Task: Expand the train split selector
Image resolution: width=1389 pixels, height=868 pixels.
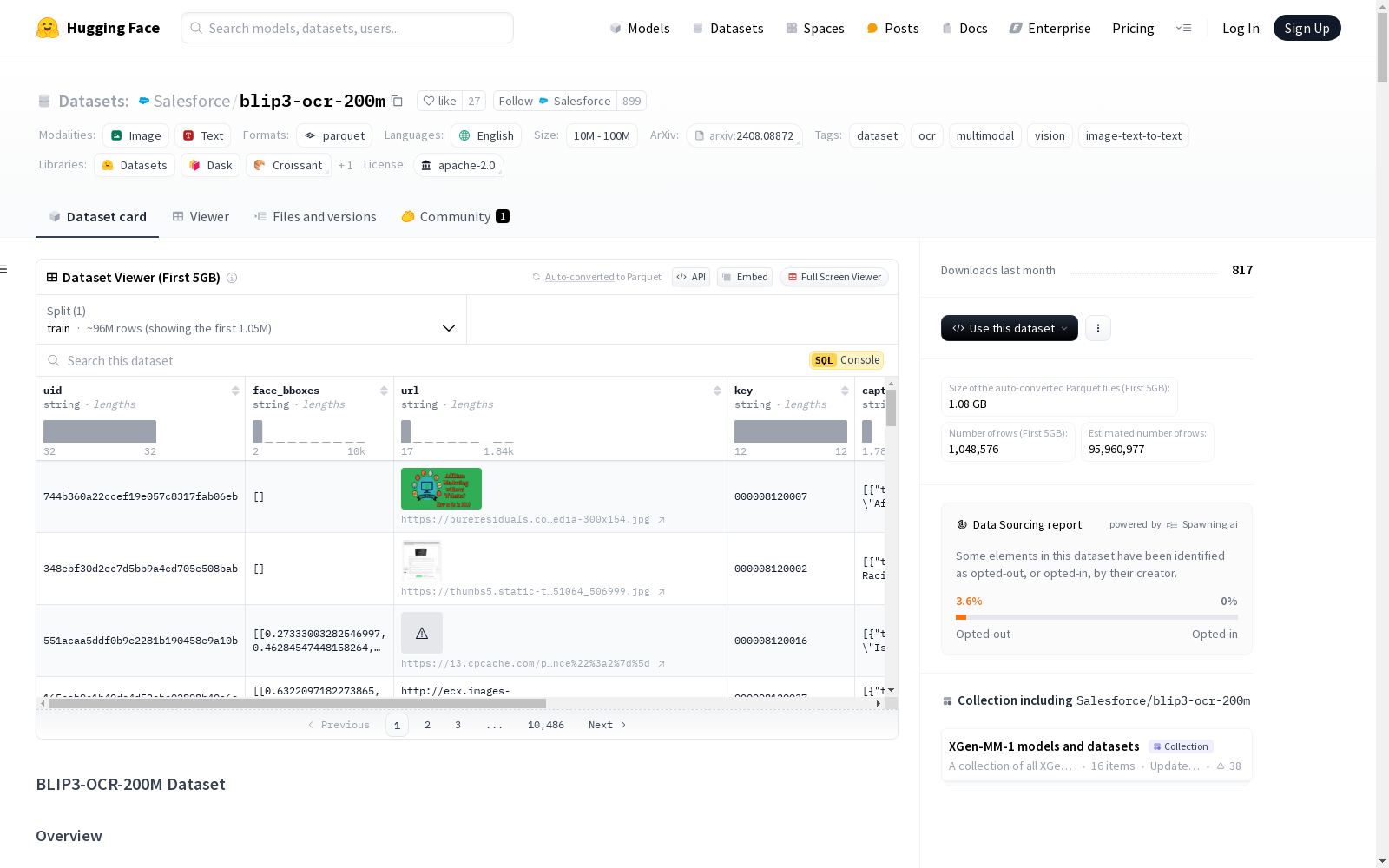Action: (x=252, y=319)
